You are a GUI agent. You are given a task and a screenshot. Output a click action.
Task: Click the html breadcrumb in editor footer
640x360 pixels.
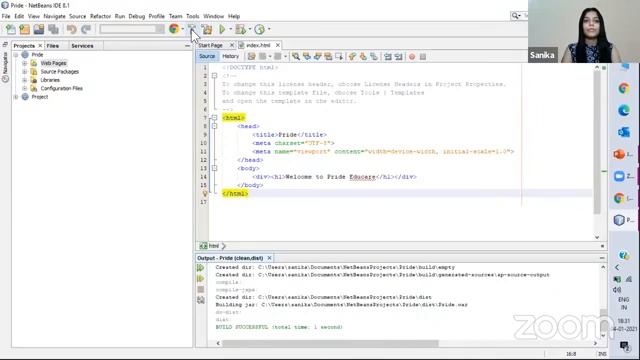213,246
